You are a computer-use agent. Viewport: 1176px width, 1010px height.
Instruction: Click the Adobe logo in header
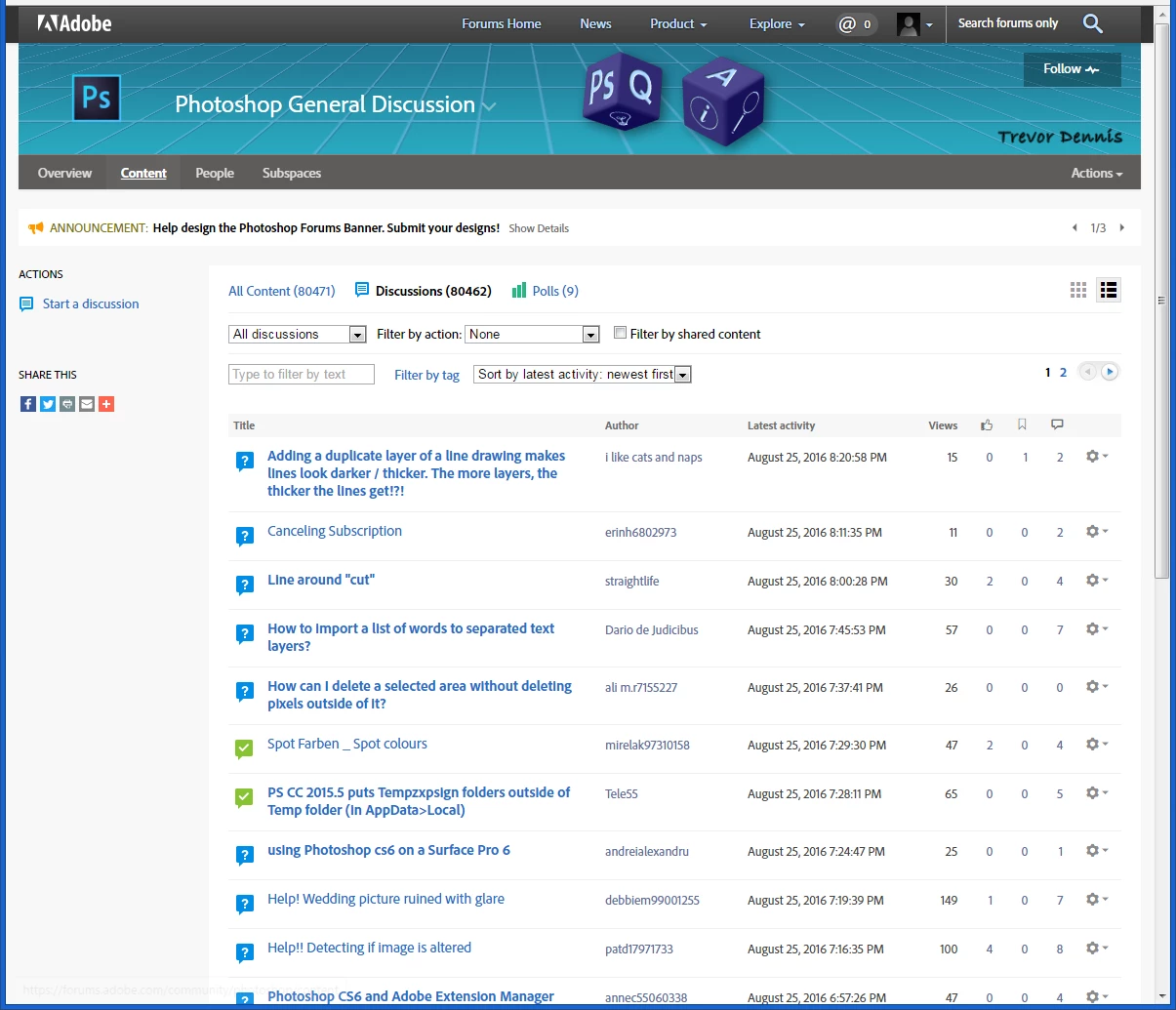74,23
